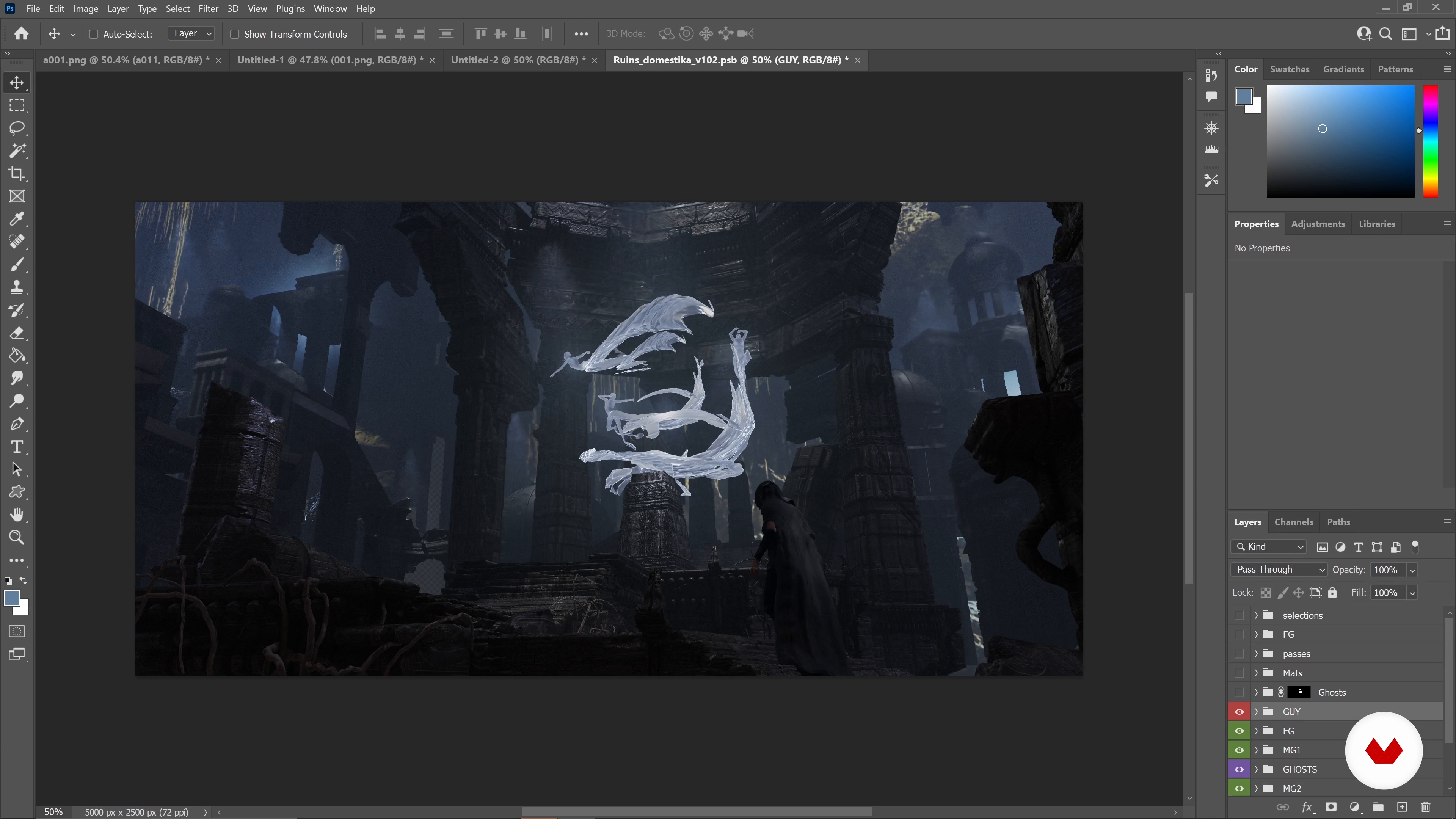The image size is (1456, 819).
Task: Switch to the Channels tab
Action: [1293, 522]
